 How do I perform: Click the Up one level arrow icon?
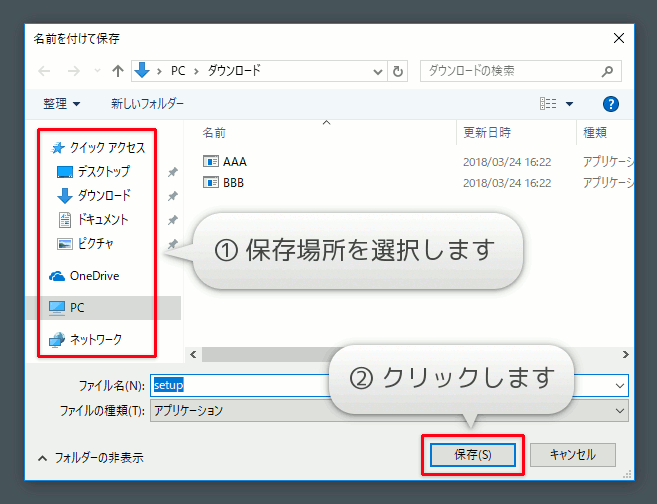pyautogui.click(x=118, y=71)
